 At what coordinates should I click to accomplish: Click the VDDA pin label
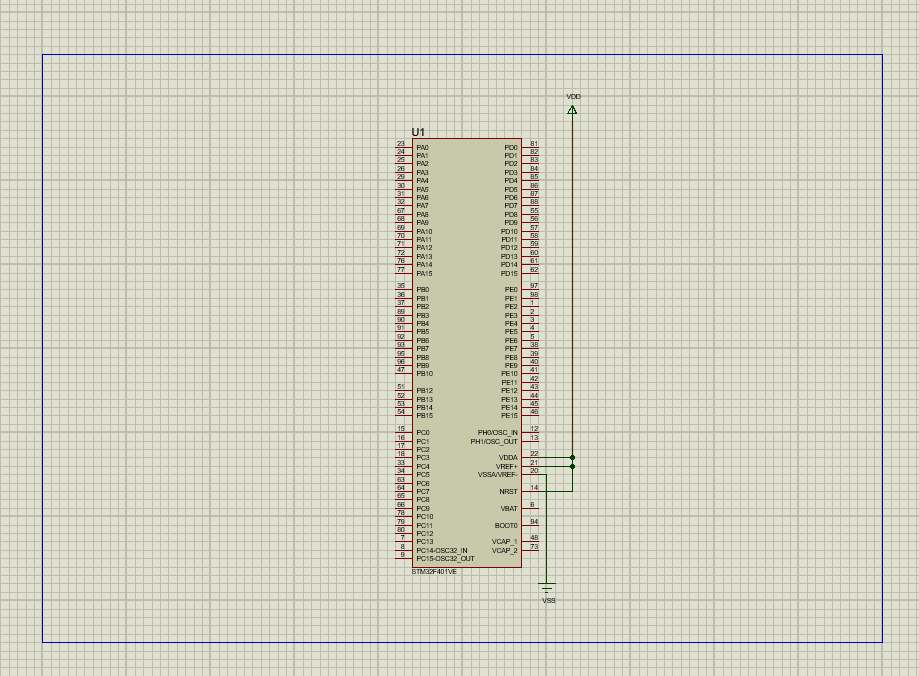(x=508, y=458)
